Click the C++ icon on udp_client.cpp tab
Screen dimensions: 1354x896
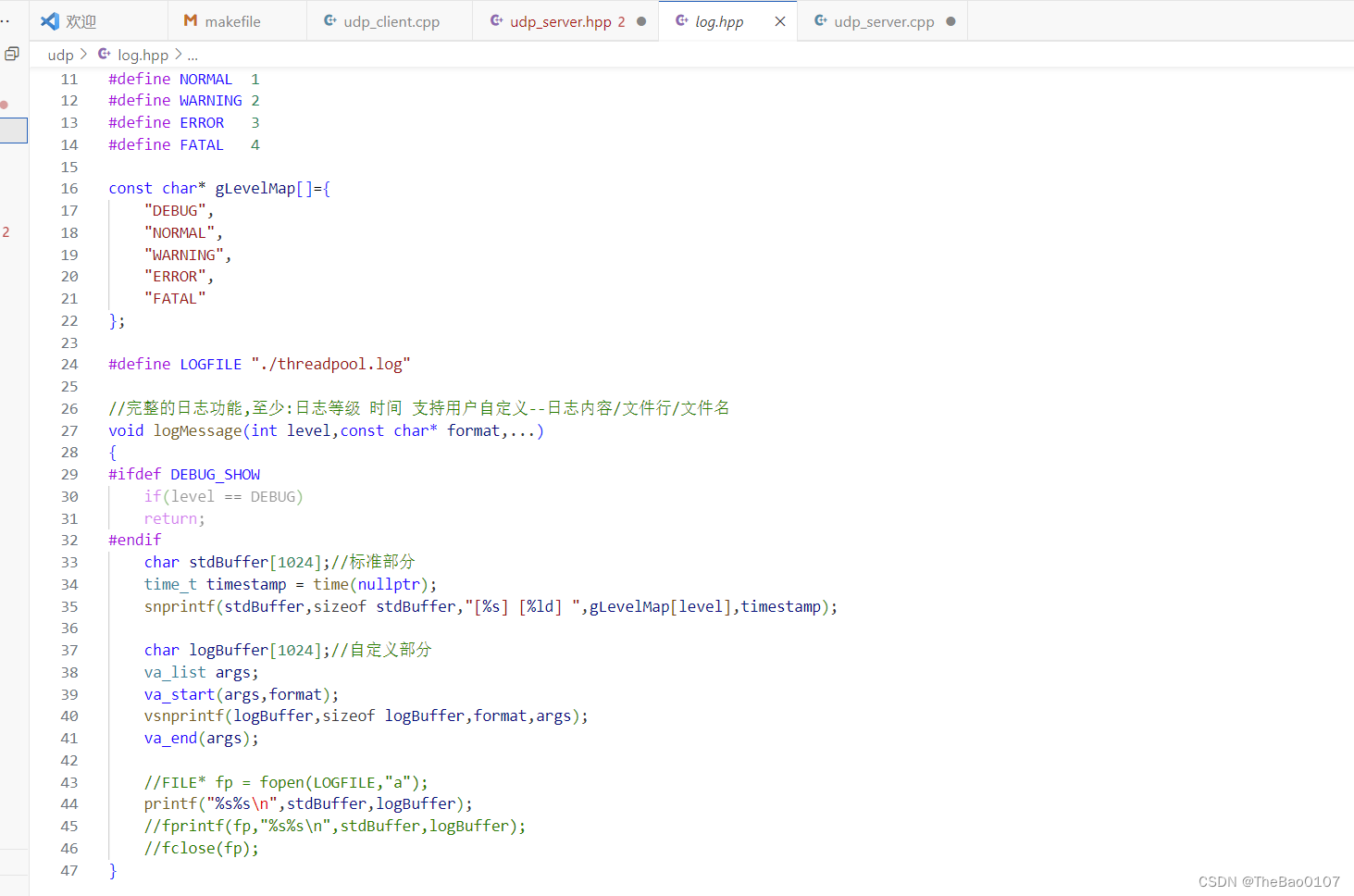(330, 20)
